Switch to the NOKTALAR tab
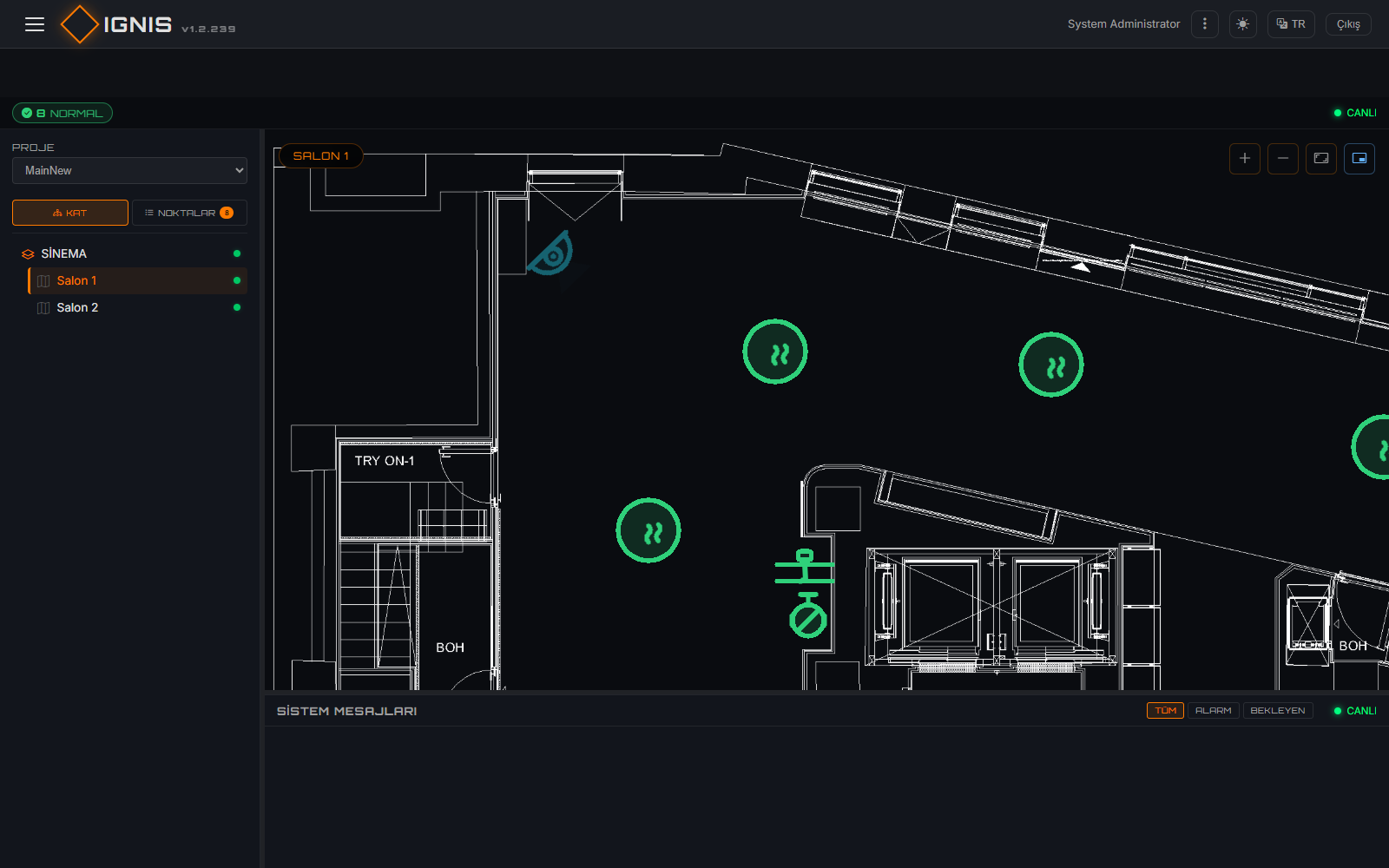 (x=189, y=213)
